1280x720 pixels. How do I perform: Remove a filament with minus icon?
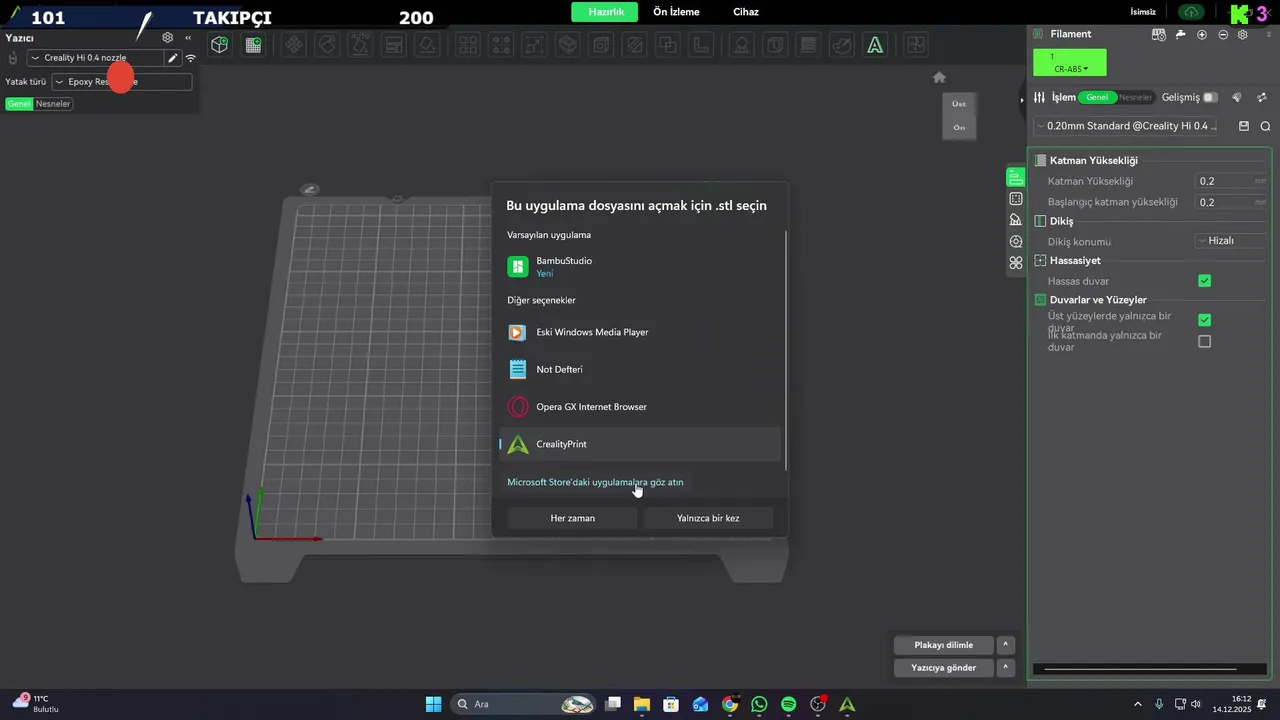[1222, 34]
